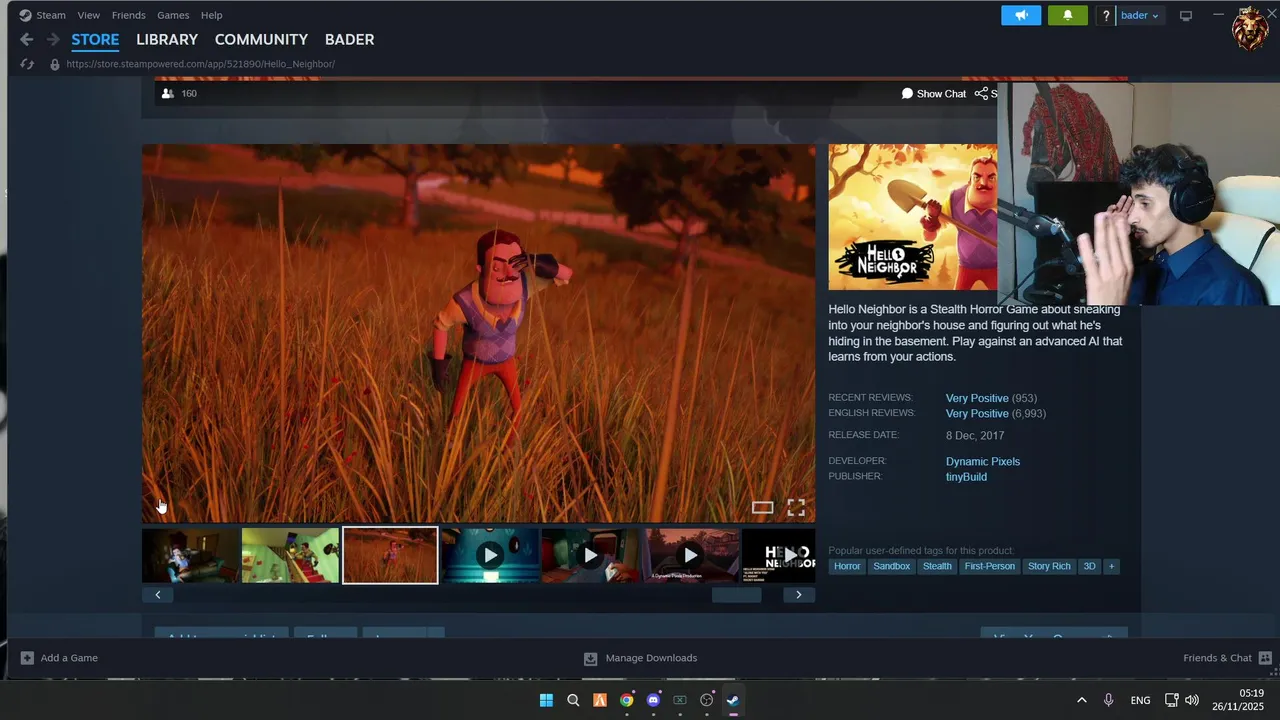
Task: Play the first blue video thumbnail
Action: [490, 555]
